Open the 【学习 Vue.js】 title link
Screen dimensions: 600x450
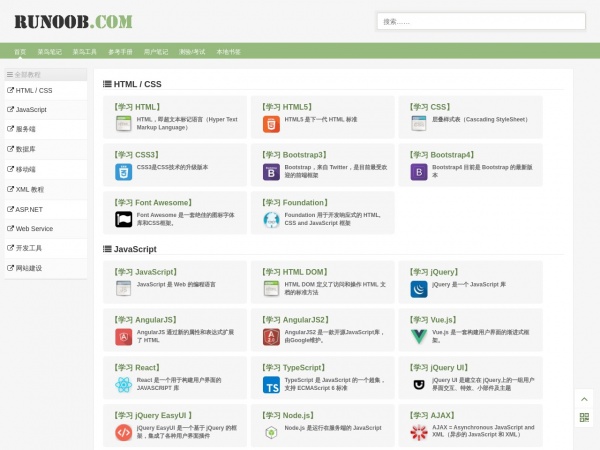click(433, 320)
